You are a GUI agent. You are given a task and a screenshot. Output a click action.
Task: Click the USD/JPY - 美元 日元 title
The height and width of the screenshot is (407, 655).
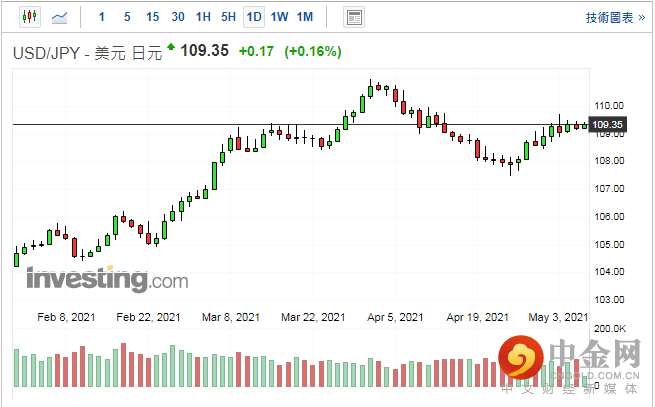click(87, 53)
